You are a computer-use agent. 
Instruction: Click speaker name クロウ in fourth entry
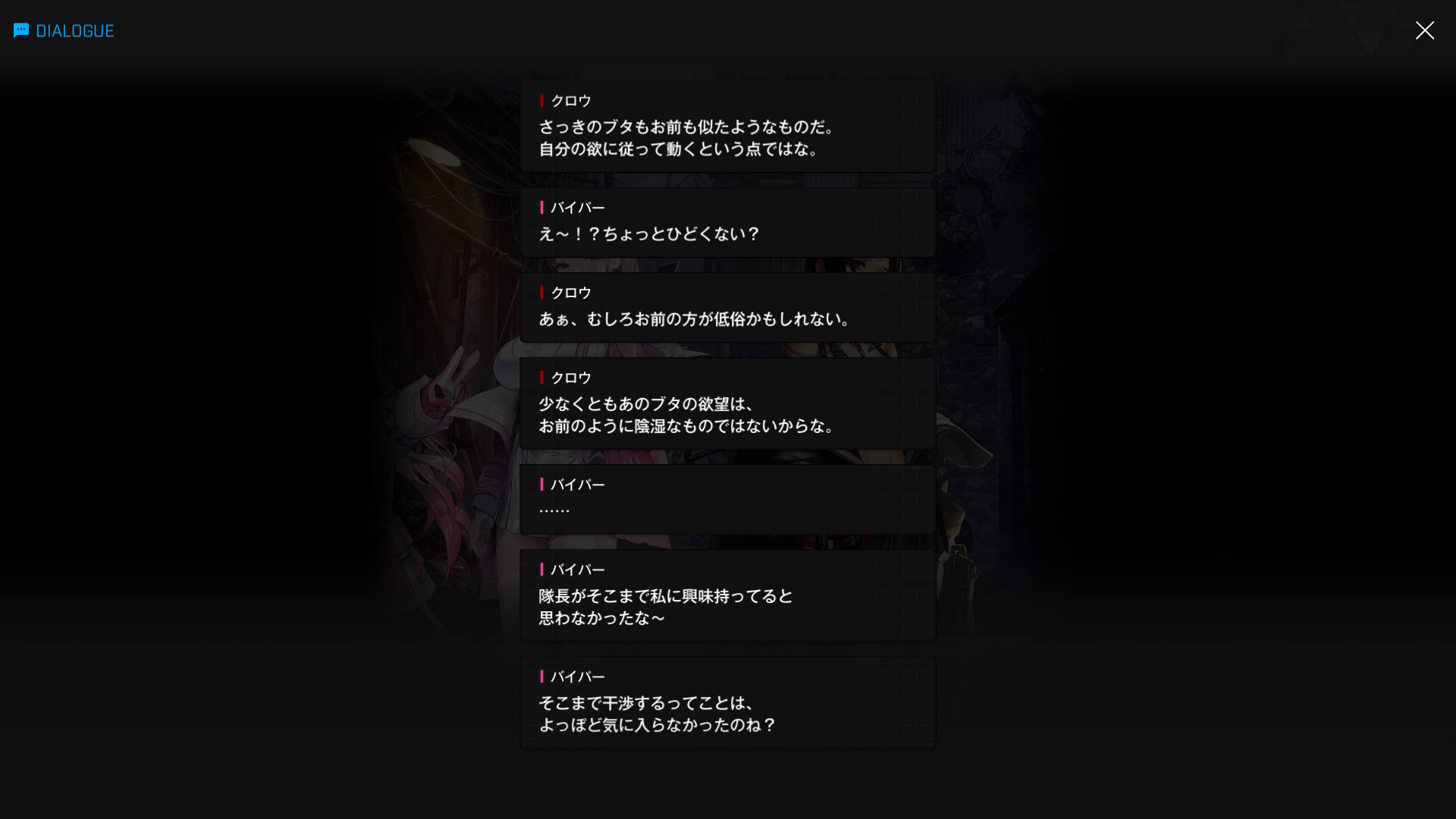(571, 378)
